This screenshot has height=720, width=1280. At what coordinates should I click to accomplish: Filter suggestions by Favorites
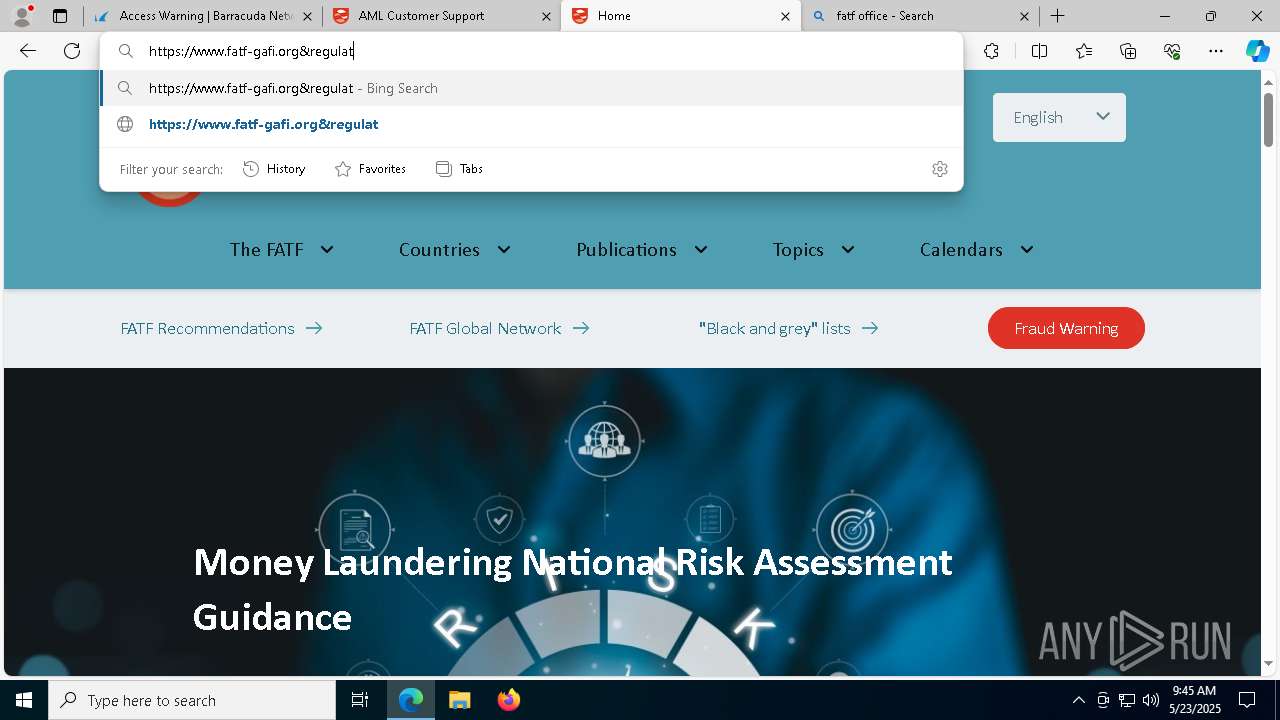click(x=370, y=169)
